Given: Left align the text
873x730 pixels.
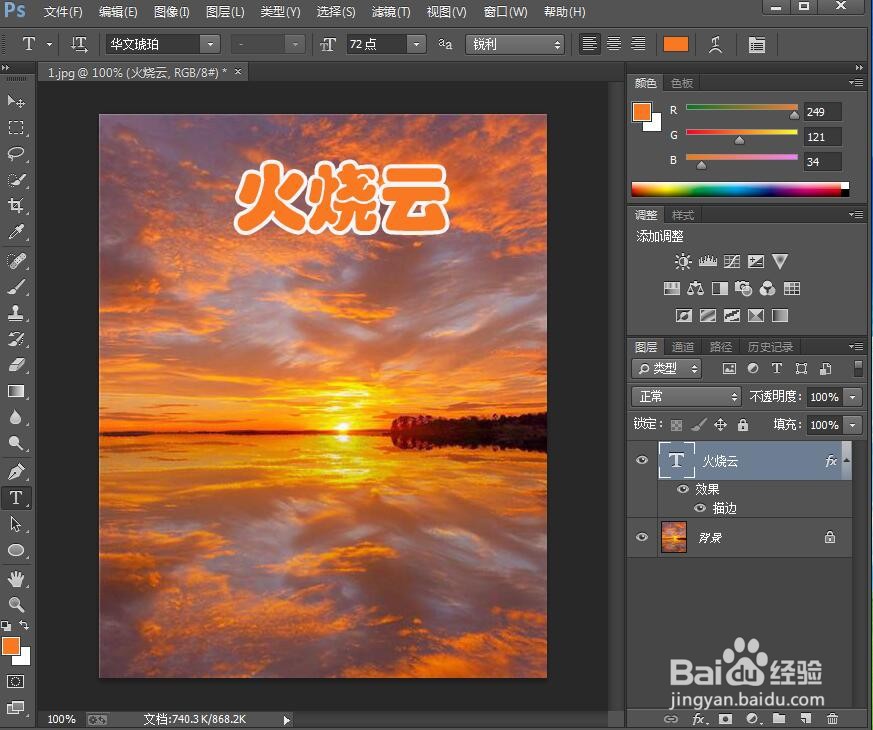Looking at the screenshot, I should (x=589, y=44).
